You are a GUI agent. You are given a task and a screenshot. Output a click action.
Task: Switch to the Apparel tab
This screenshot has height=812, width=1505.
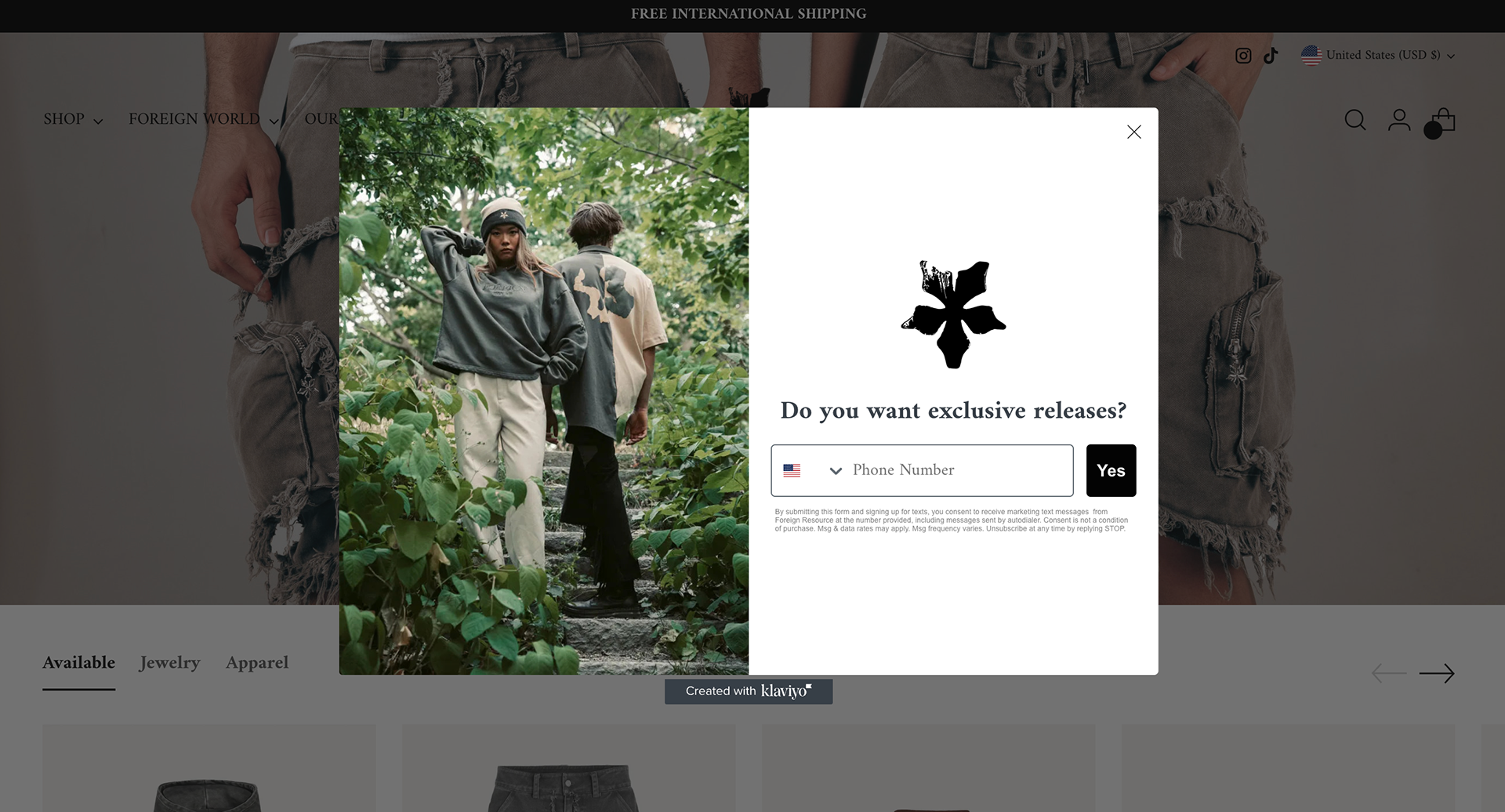tap(257, 662)
